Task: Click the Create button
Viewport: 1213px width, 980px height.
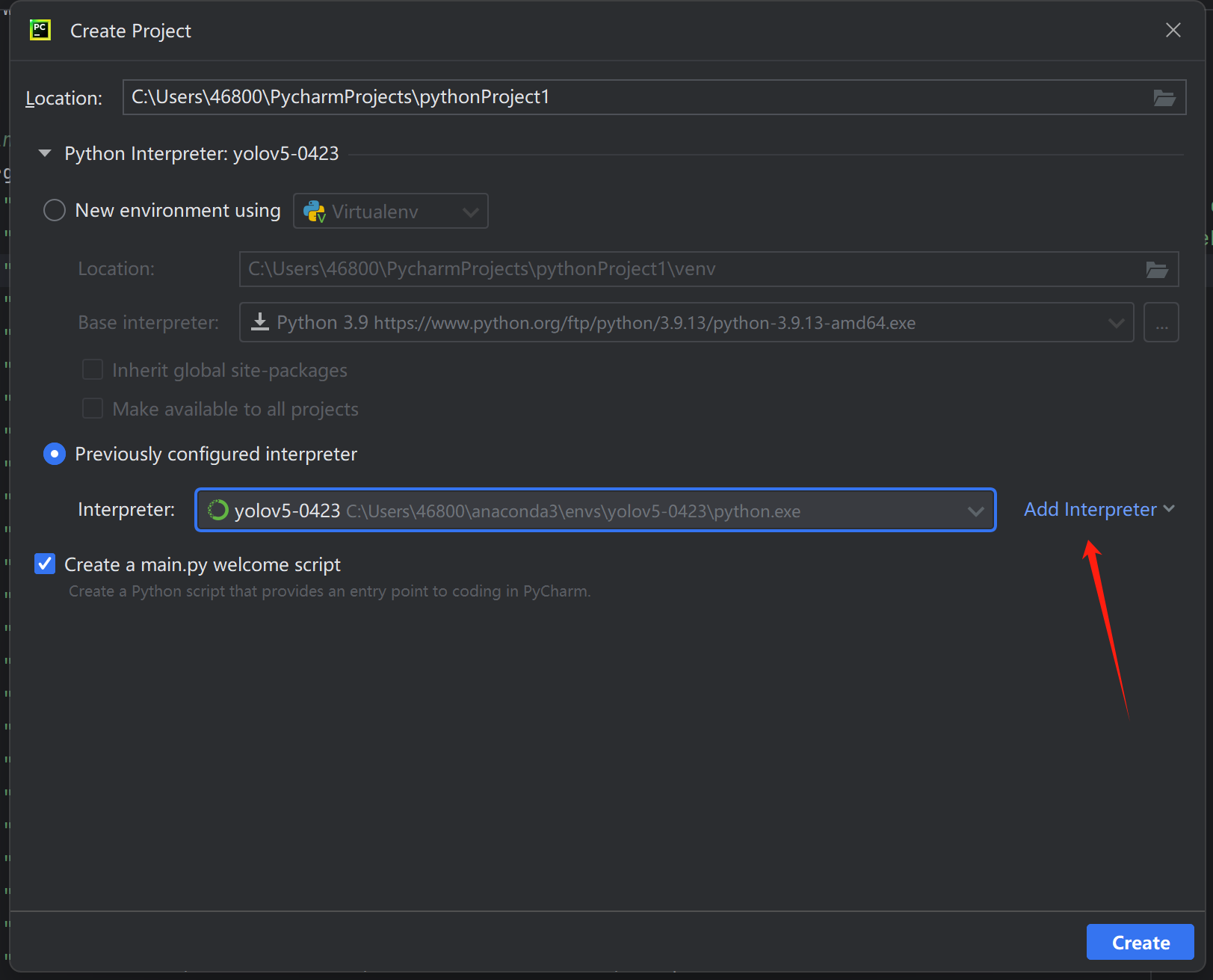Action: [x=1140, y=942]
